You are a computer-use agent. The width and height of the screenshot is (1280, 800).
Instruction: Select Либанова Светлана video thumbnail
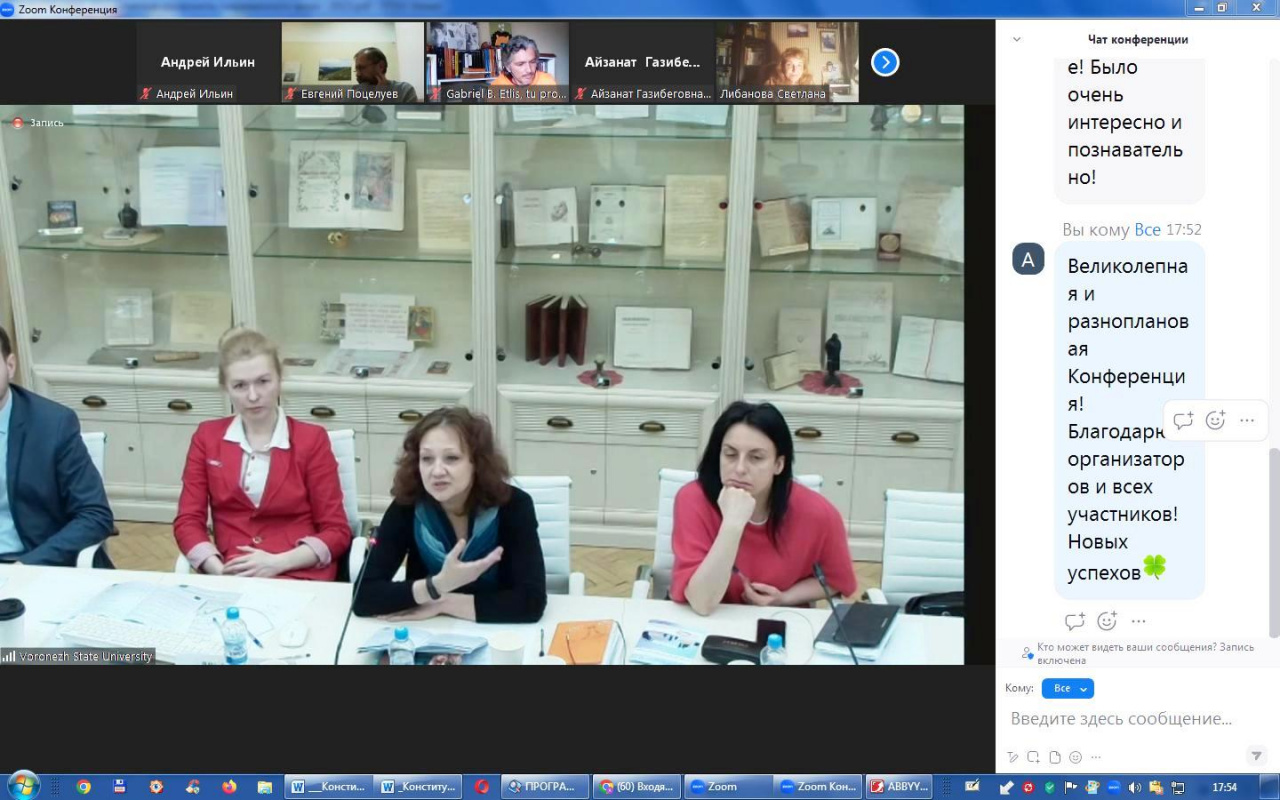click(x=787, y=62)
